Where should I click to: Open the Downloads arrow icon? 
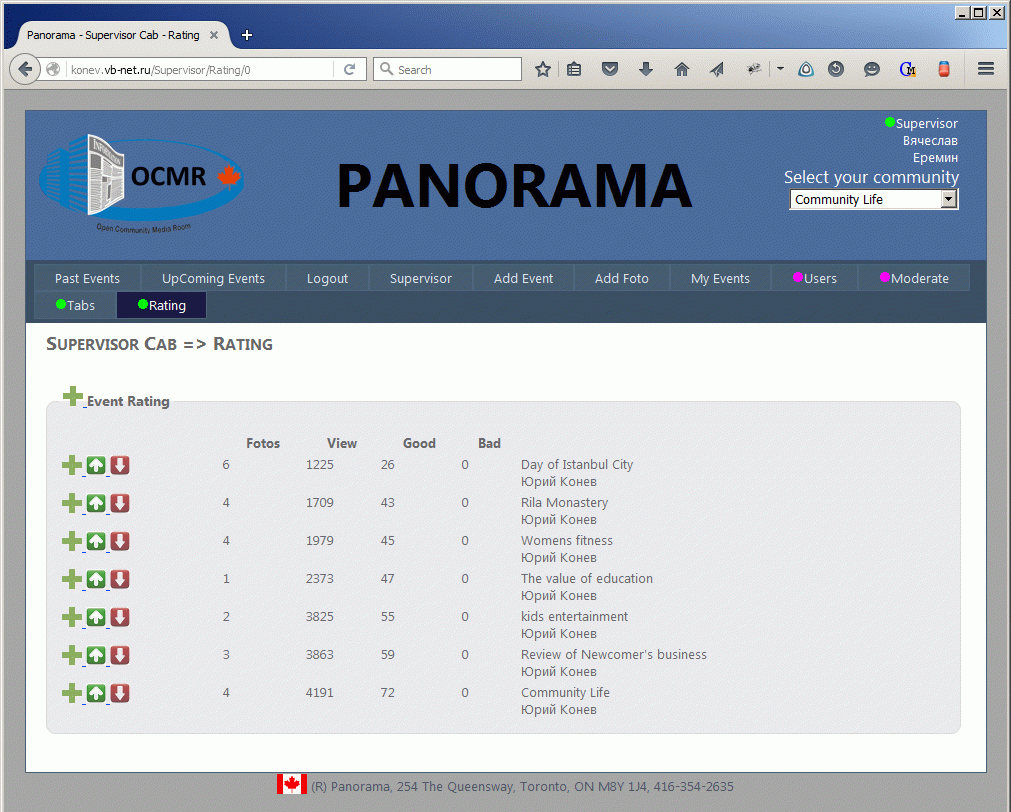coord(645,69)
